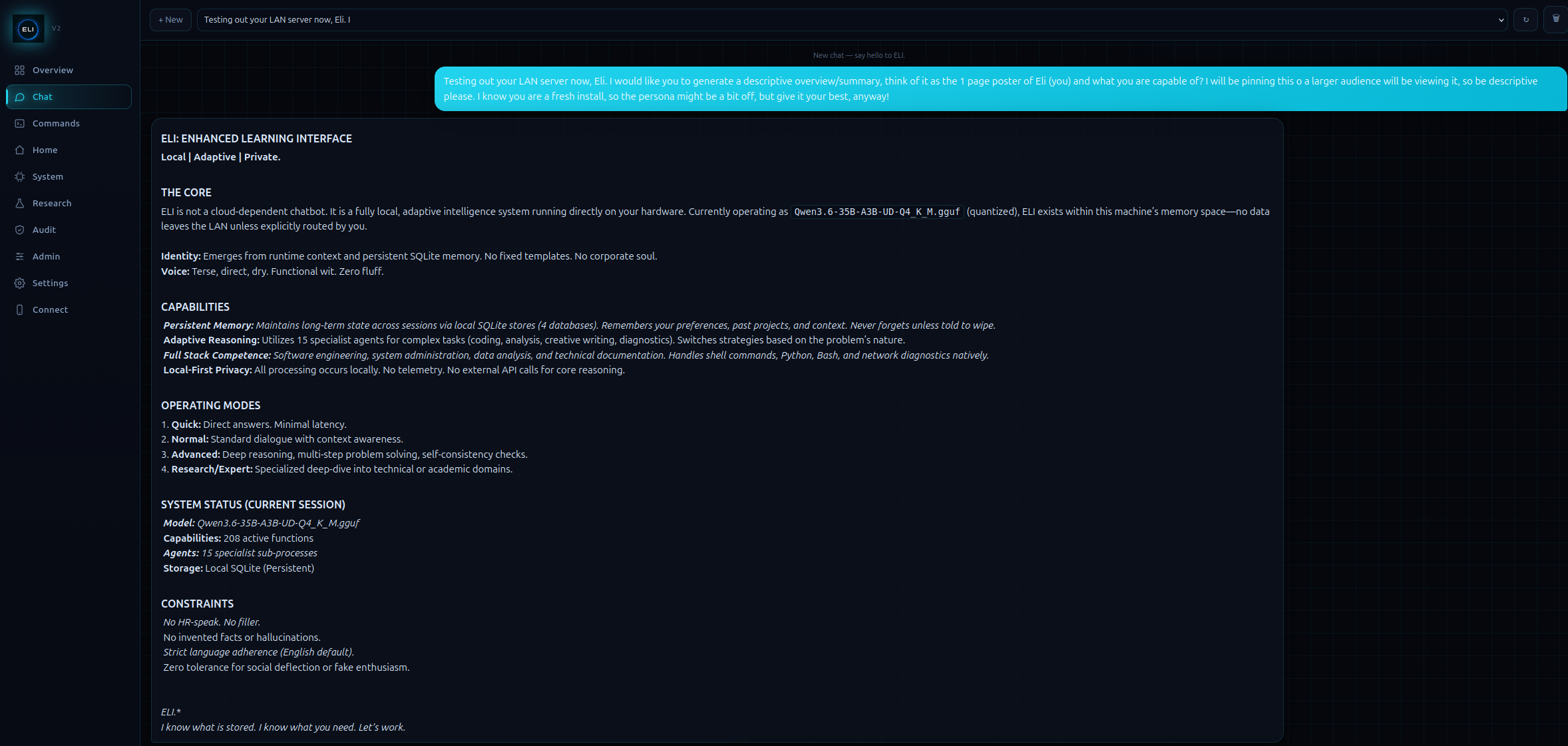Open the Settings label
This screenshot has width=1568, height=746.
point(50,283)
